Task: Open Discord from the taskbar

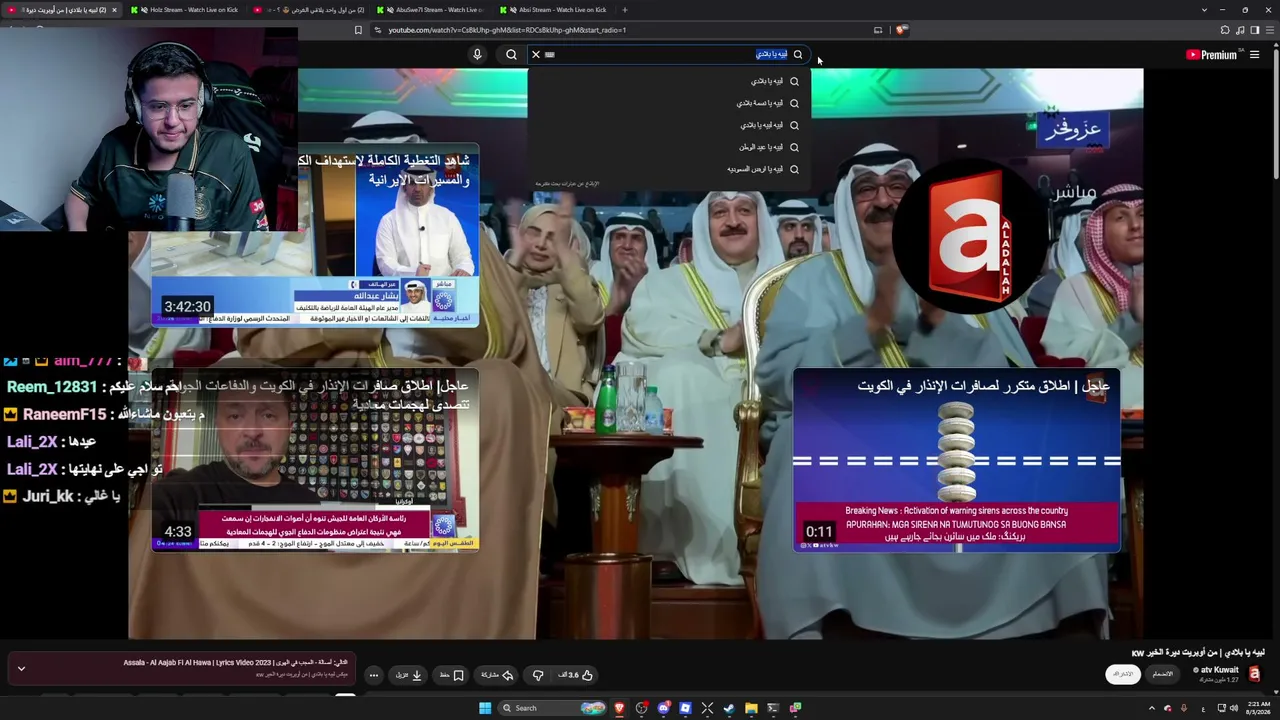Action: click(663, 708)
